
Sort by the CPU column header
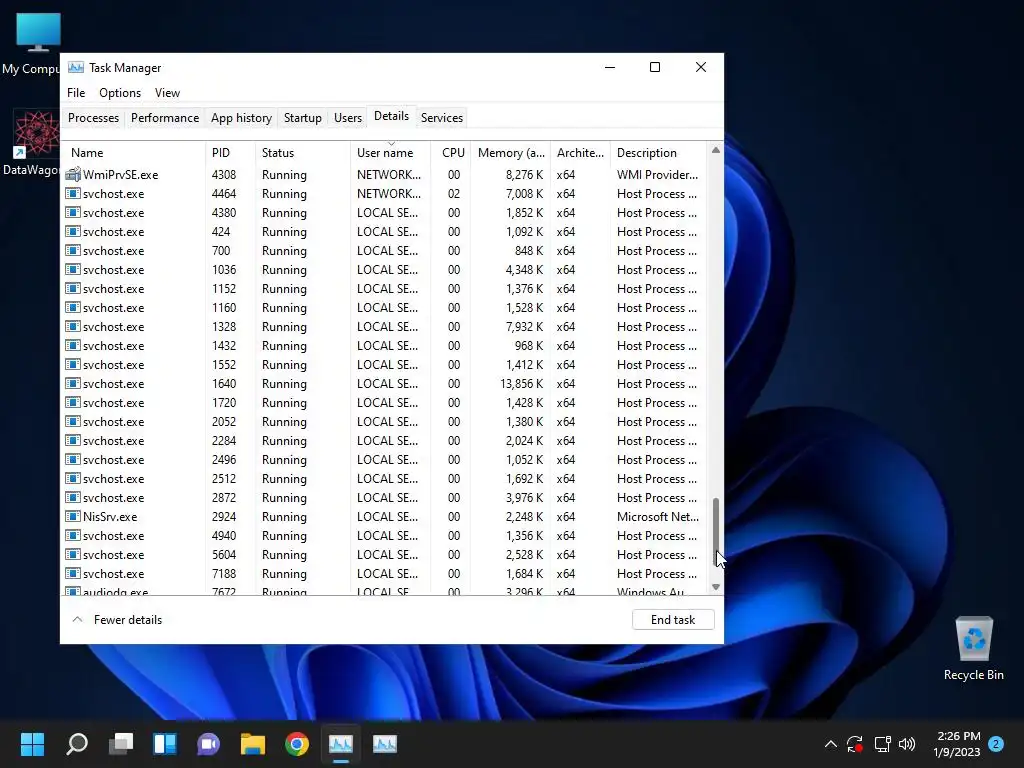tap(451, 153)
